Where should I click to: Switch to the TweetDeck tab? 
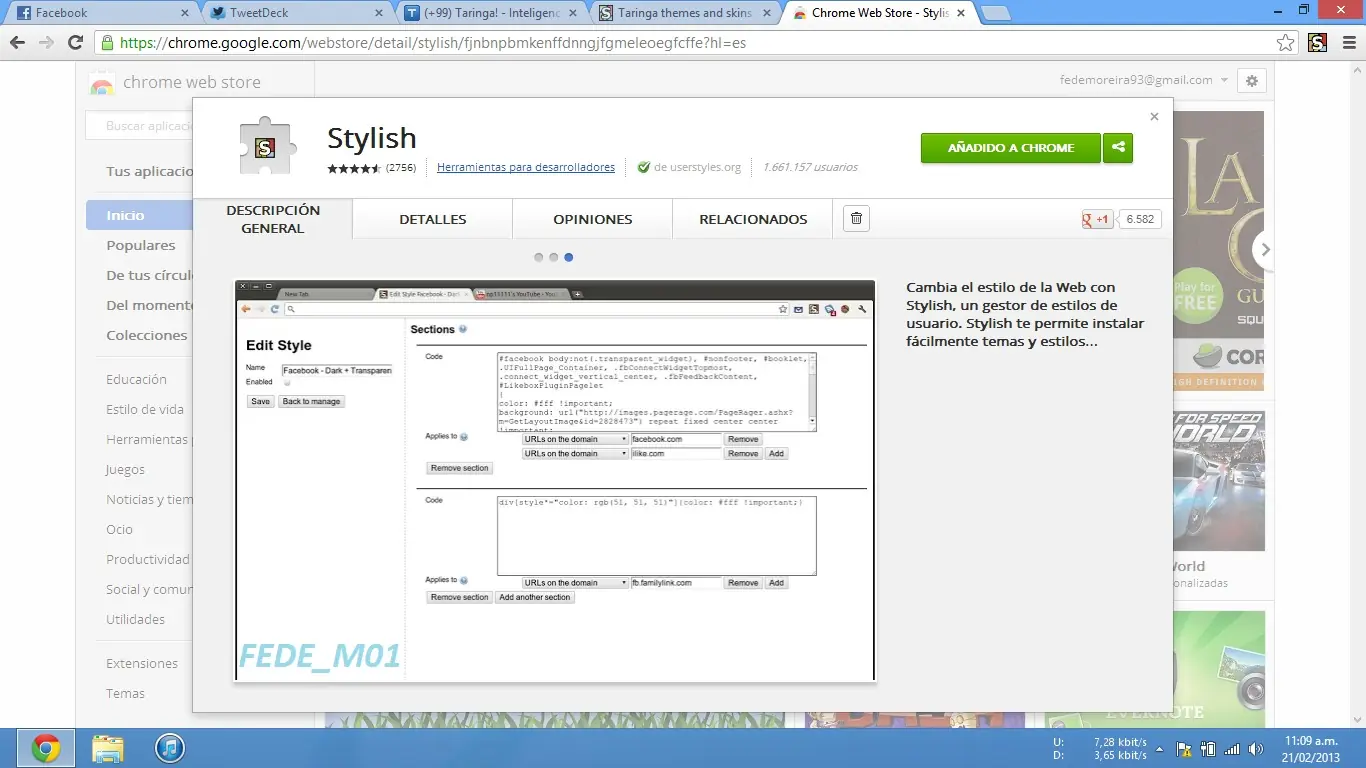tap(295, 13)
